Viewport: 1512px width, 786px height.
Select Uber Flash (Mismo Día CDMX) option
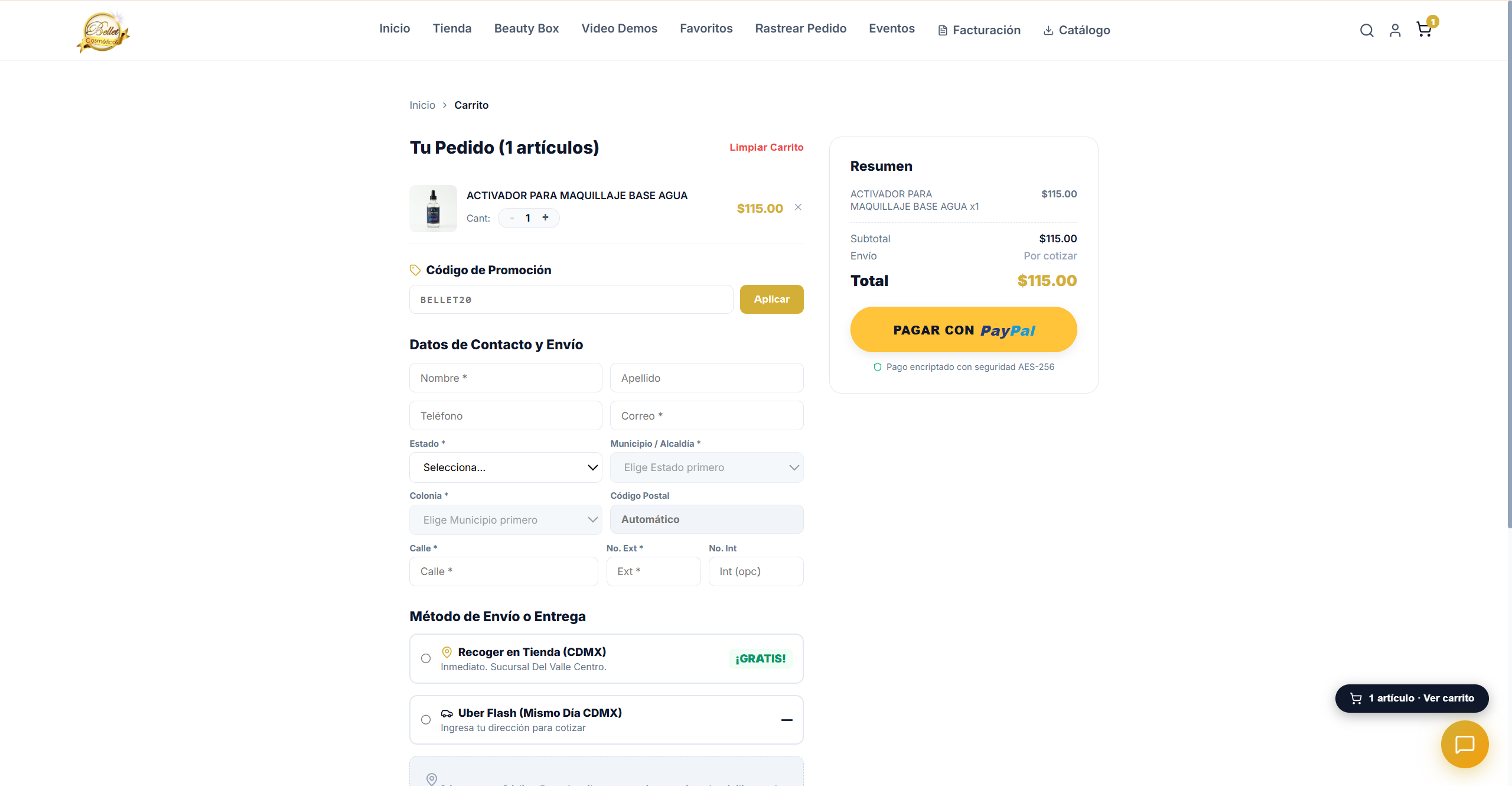tap(607, 720)
